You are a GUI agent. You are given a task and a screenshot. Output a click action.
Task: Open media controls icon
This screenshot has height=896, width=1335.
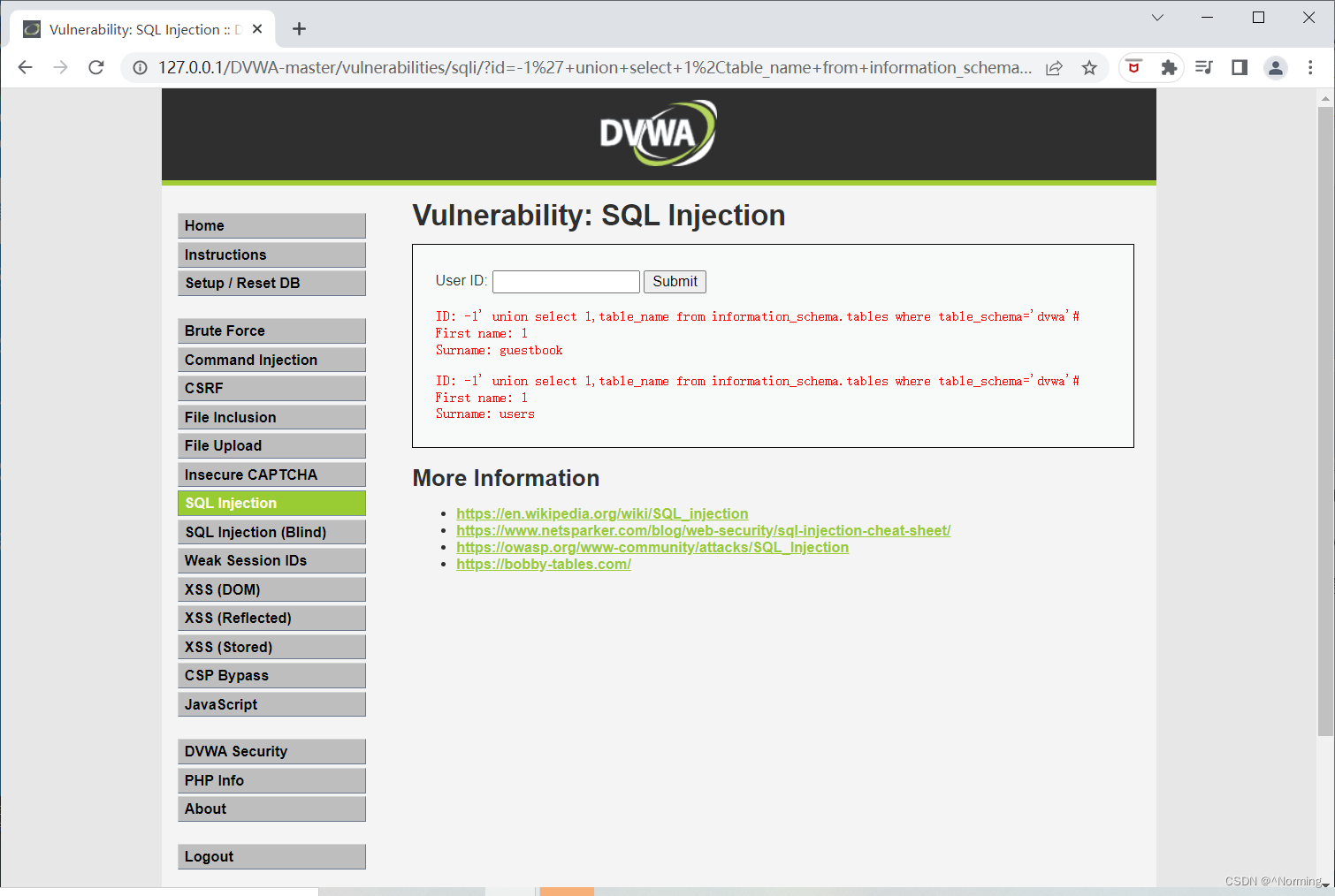(1203, 67)
